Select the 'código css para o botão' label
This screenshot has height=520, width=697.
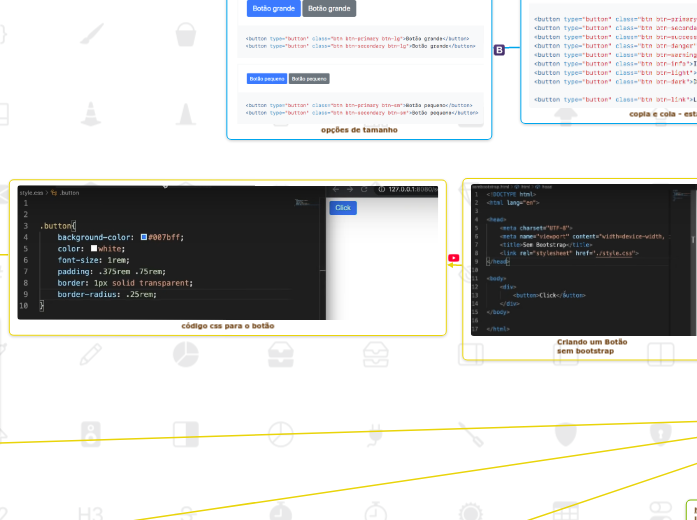coord(227,326)
